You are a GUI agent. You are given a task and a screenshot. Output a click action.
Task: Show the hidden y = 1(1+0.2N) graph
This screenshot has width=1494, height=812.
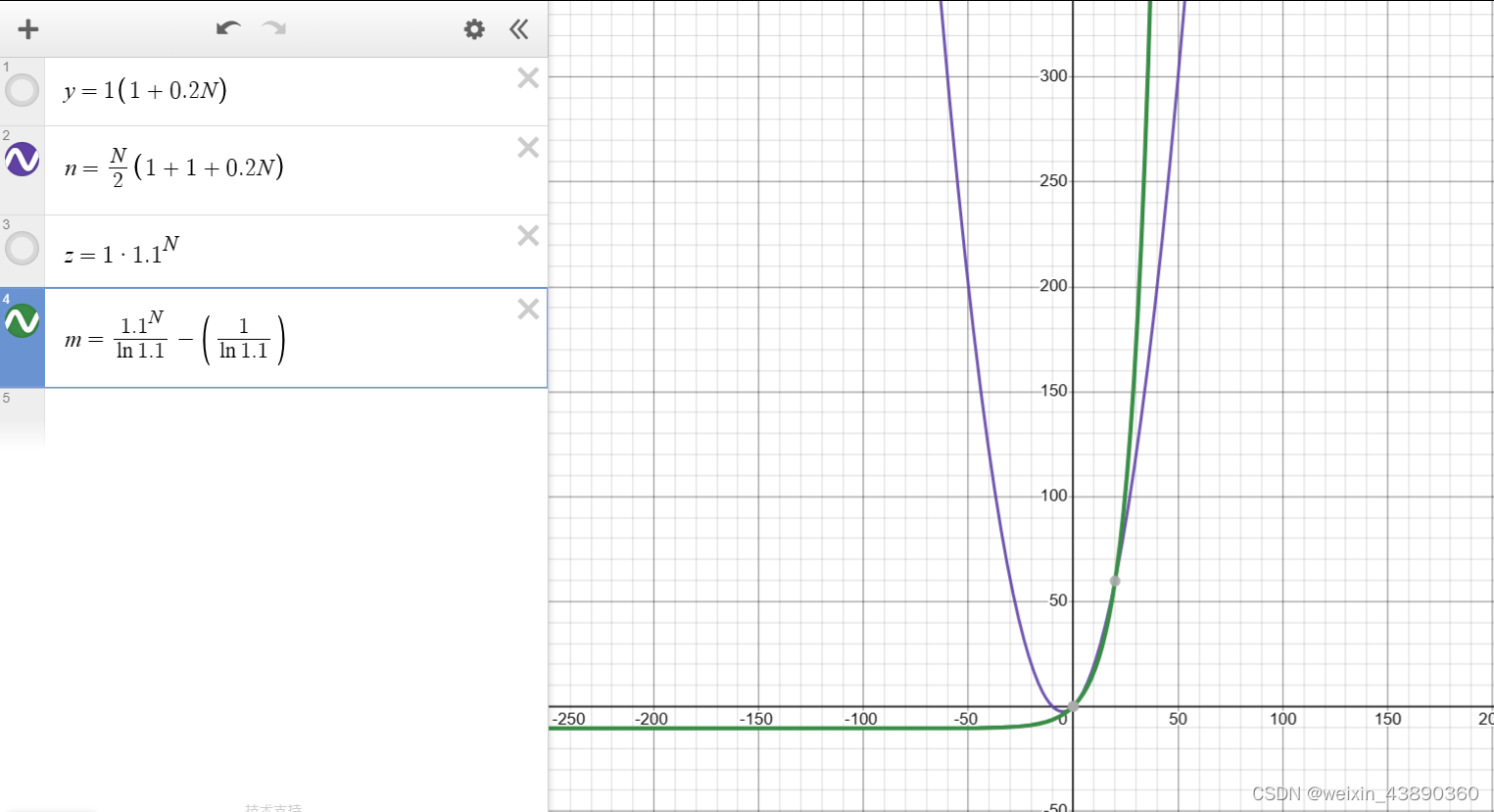(x=22, y=90)
